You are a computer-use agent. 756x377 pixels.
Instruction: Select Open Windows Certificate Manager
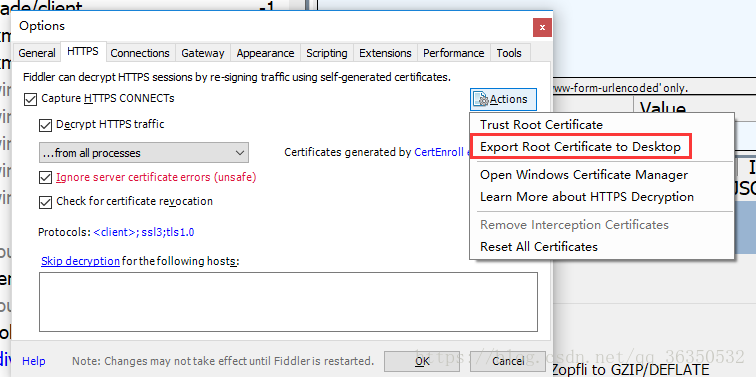coord(601,175)
